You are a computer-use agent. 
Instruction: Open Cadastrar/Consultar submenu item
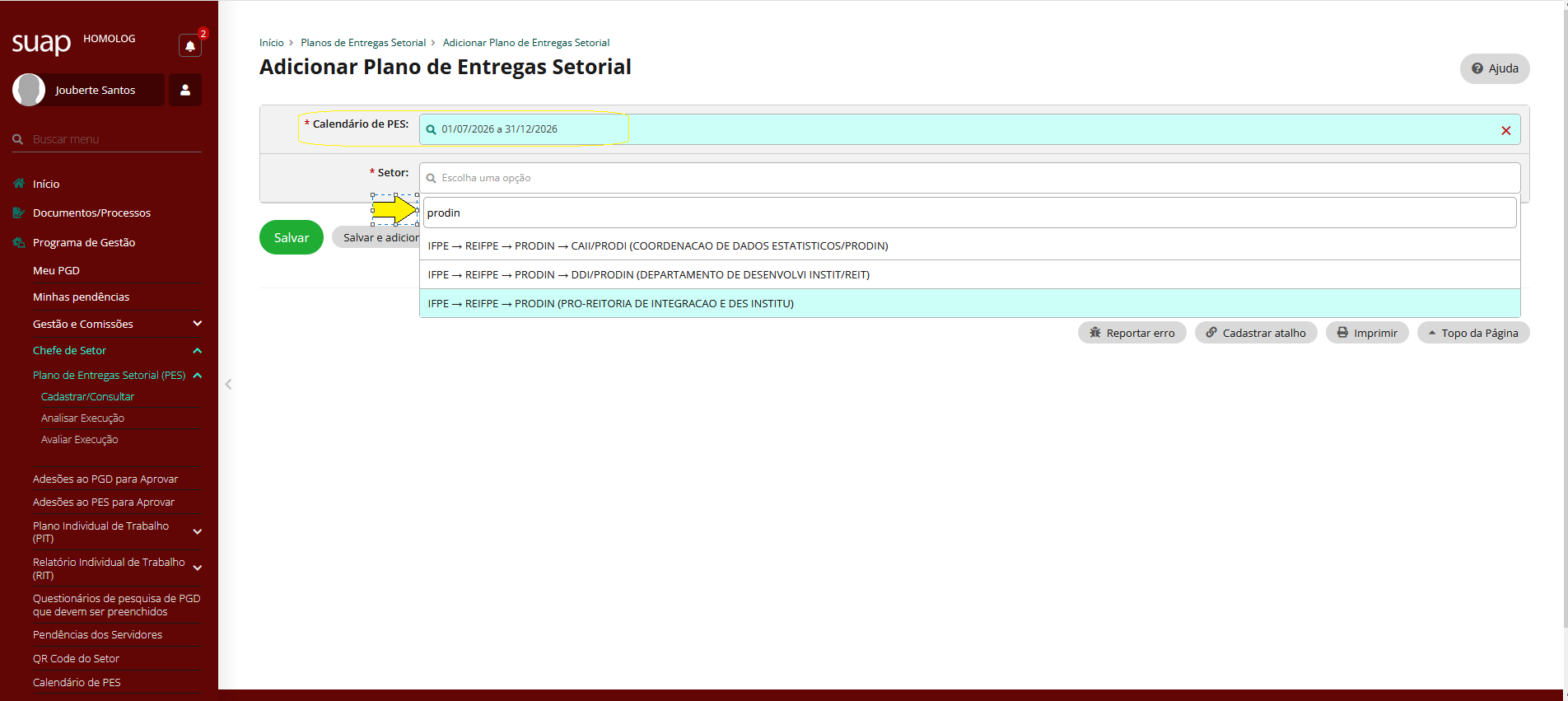(x=87, y=396)
